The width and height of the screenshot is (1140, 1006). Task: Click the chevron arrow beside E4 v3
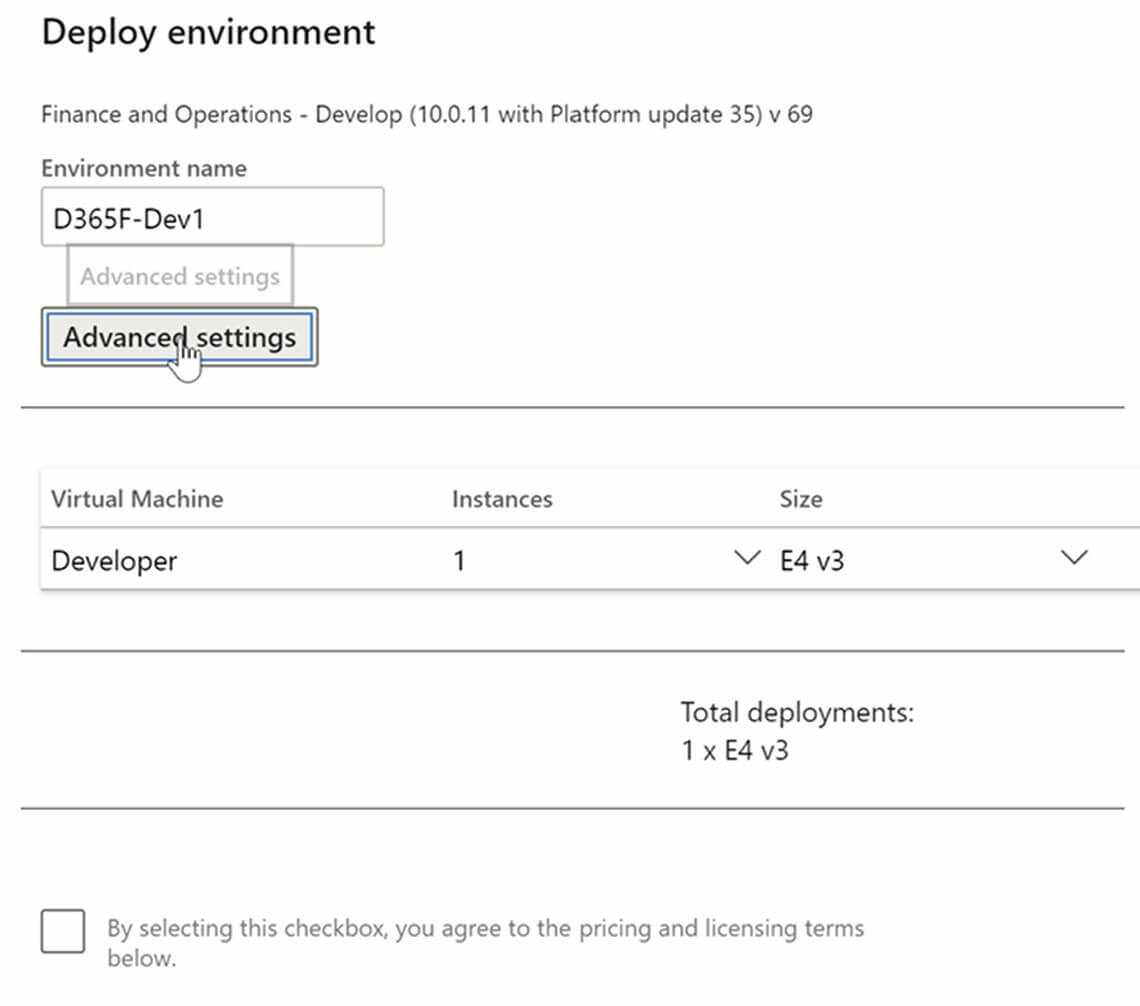coord(1073,558)
